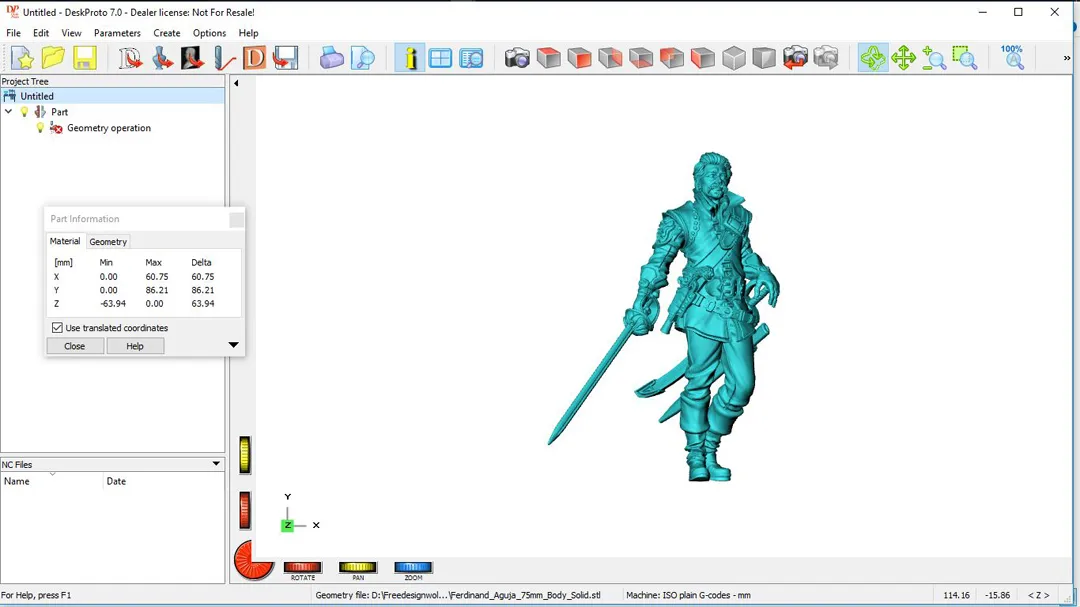Click the red circular rotation dial
1080x607 pixels.
click(x=253, y=559)
